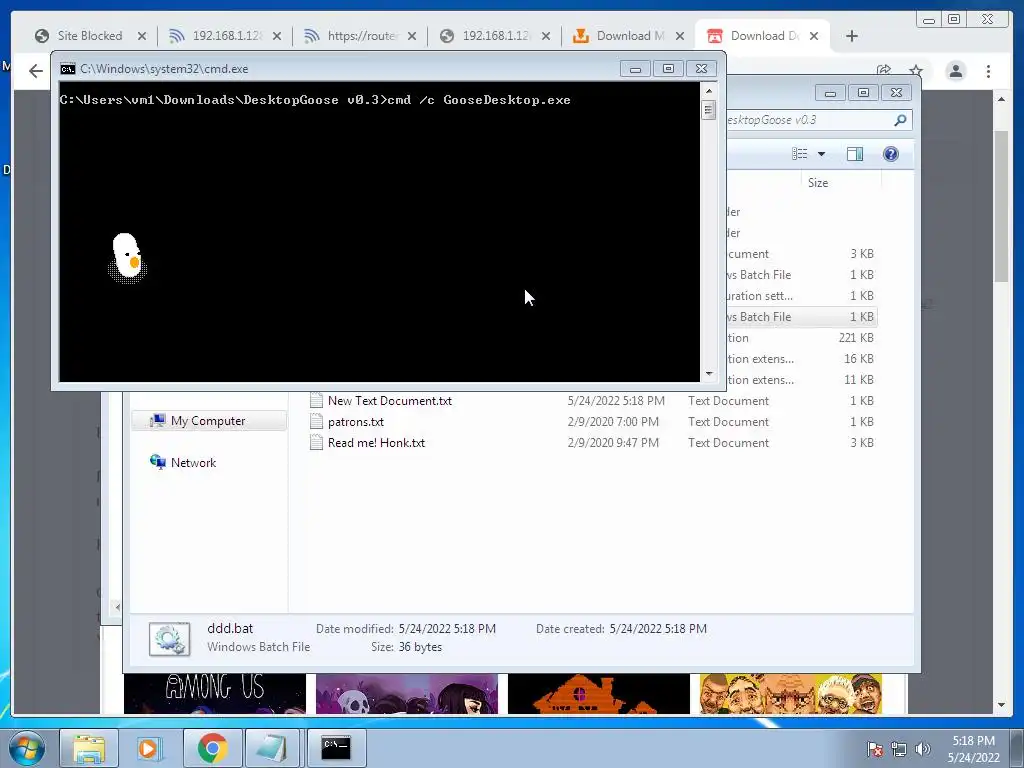Open Windows Explorer from taskbar

89,748
